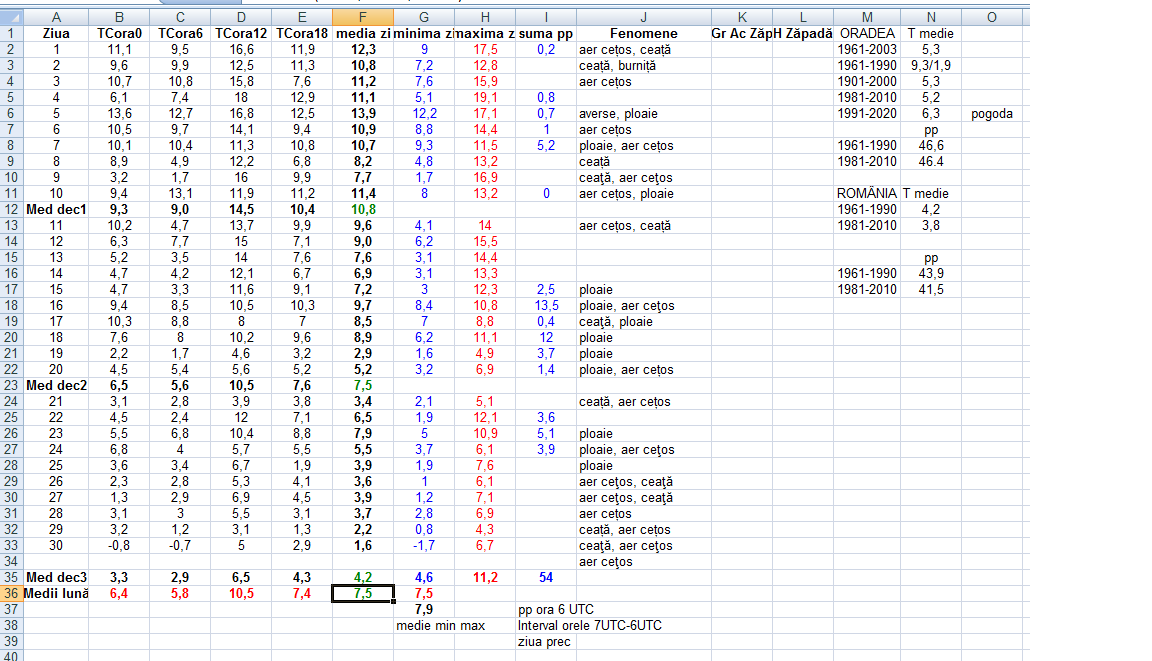Viewport: 1152px width, 661px height.
Task: Click the 'pp ora 6 UTC' cell
Action: click(x=555, y=610)
